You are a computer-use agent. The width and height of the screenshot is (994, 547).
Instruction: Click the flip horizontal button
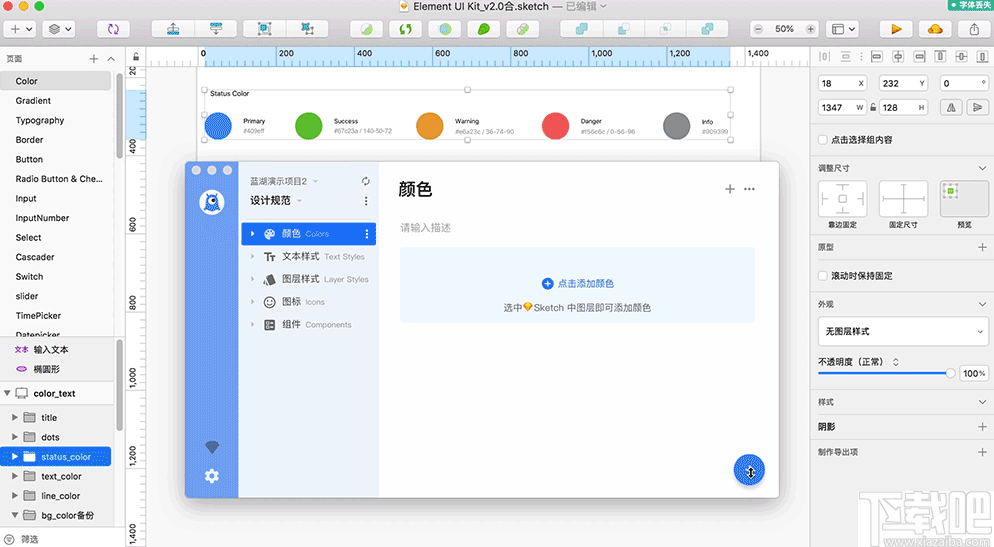point(952,108)
